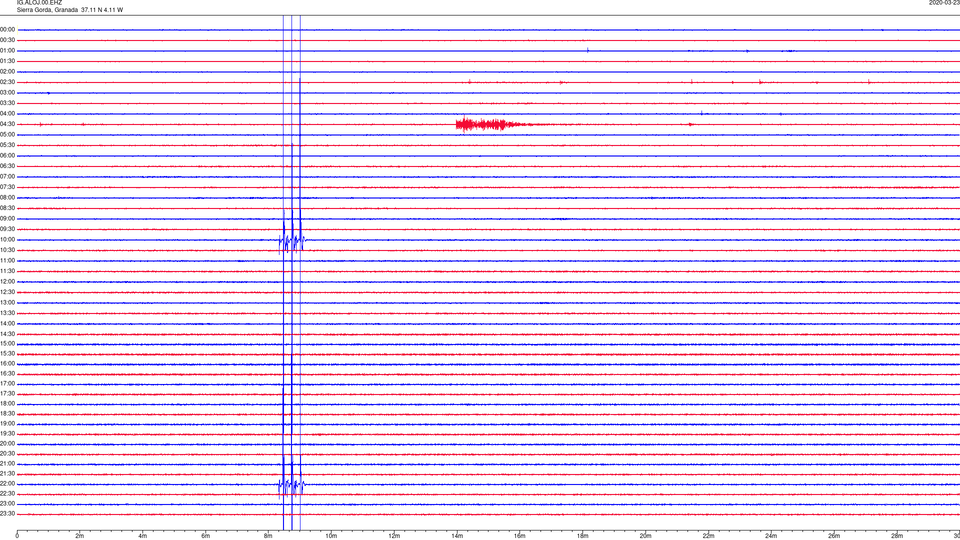Click the 24m tick label on the minute axis
The image size is (960, 540).
[771, 536]
